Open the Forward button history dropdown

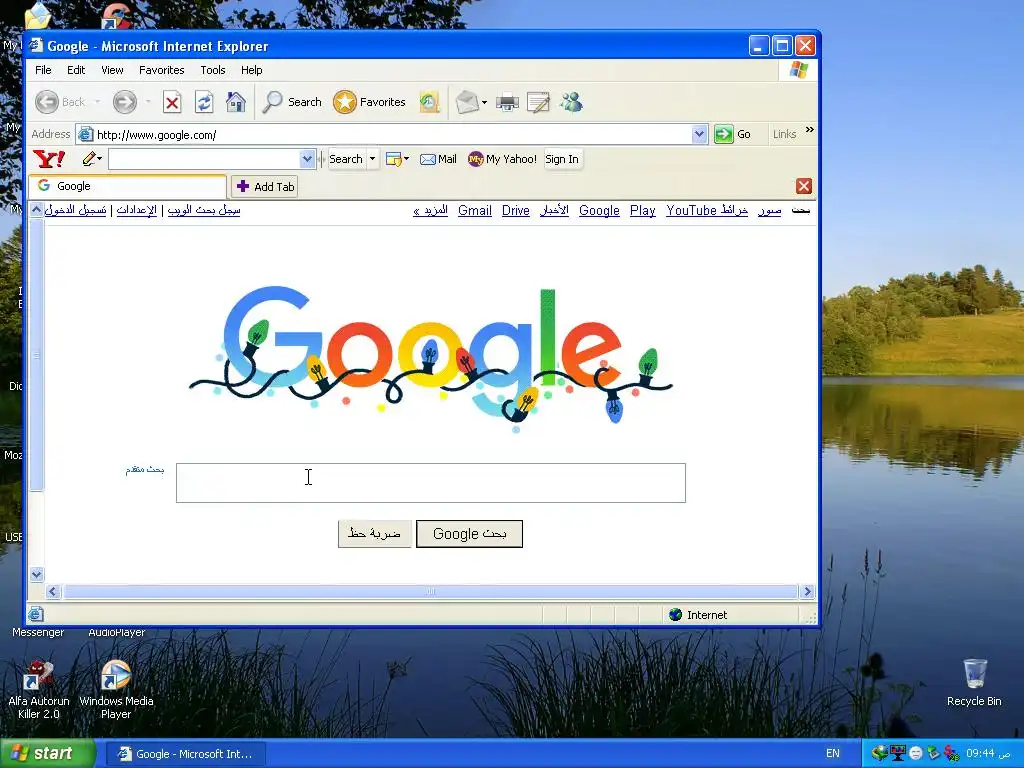(148, 102)
